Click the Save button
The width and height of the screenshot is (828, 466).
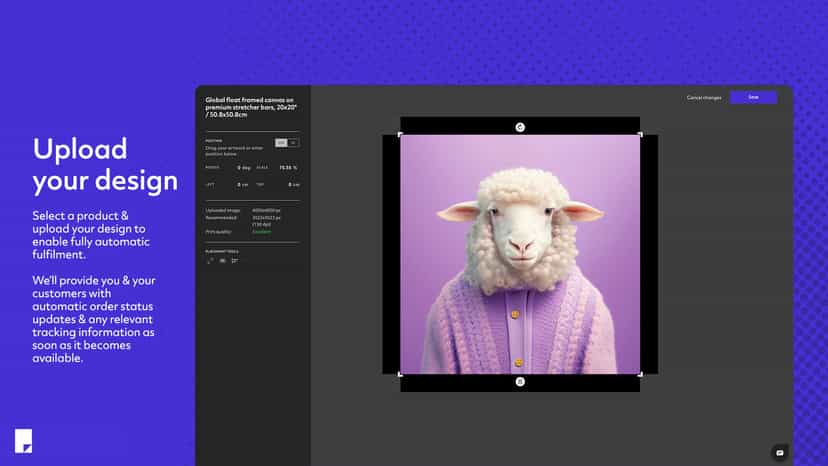[753, 97]
